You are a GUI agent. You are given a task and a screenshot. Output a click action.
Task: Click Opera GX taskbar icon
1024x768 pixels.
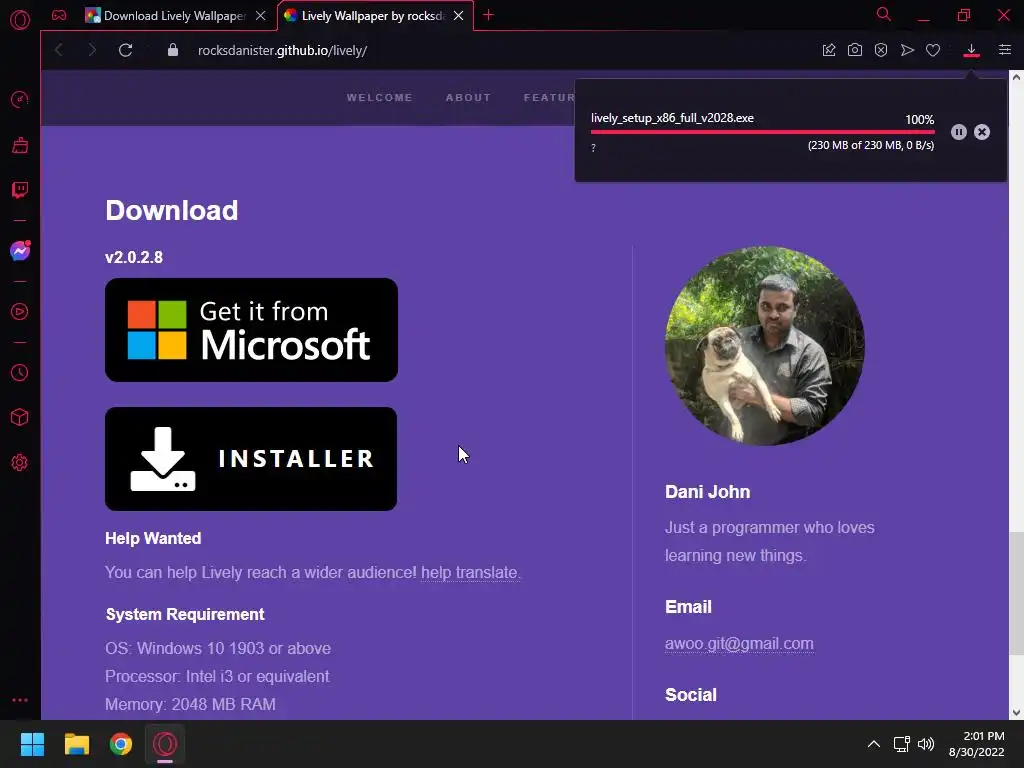coord(165,744)
